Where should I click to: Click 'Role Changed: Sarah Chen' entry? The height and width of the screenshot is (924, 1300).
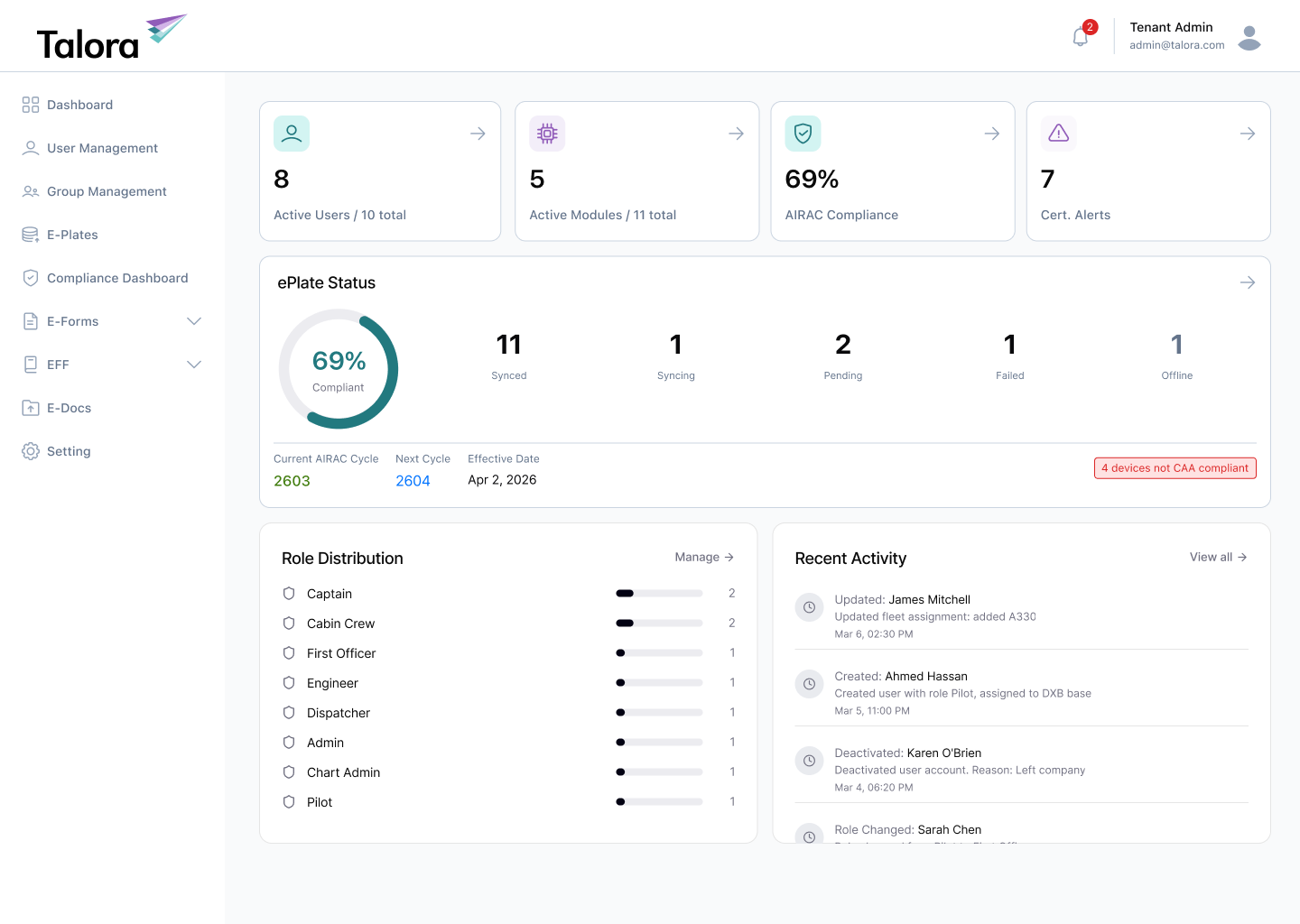point(907,830)
